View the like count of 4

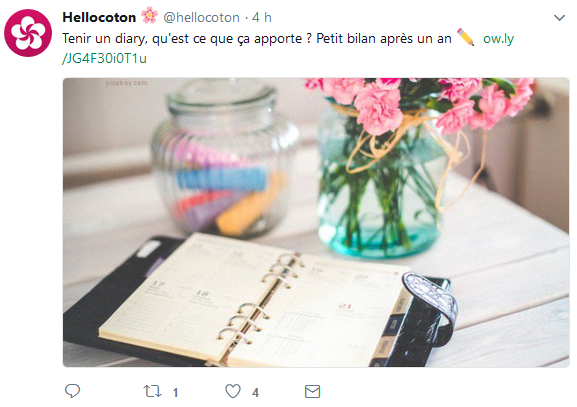(x=255, y=393)
